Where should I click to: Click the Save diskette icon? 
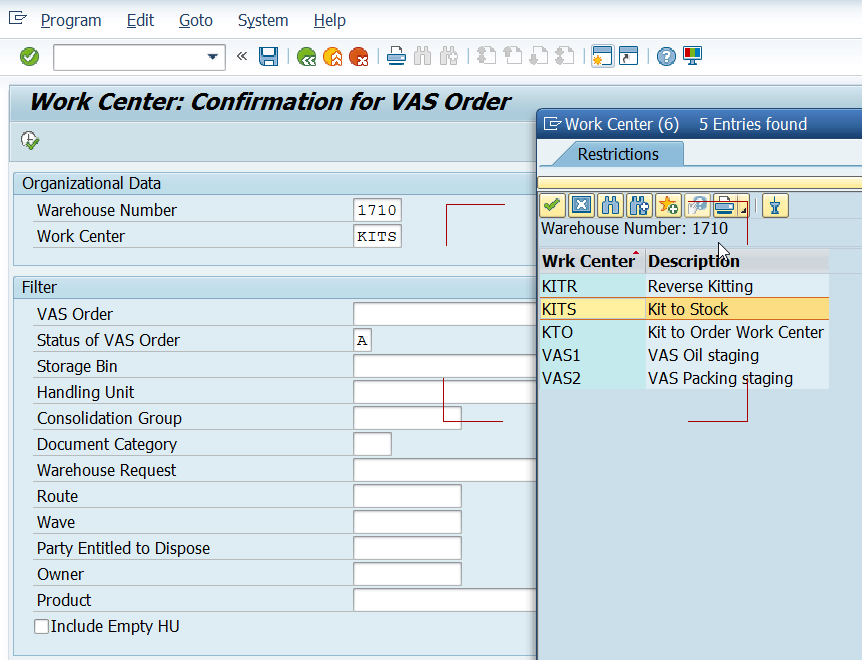(x=268, y=57)
